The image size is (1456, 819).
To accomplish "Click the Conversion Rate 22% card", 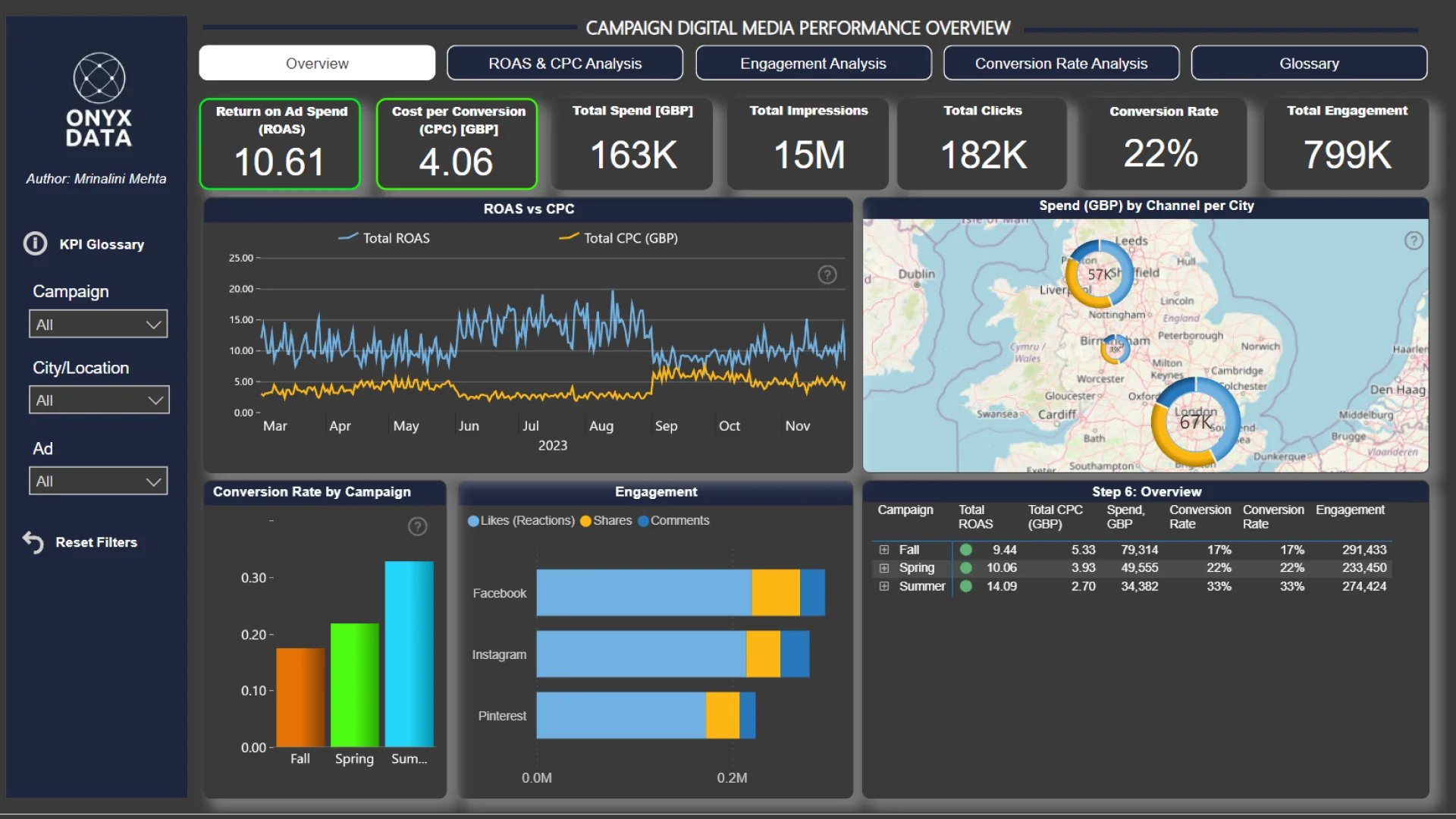I will click(x=1163, y=144).
